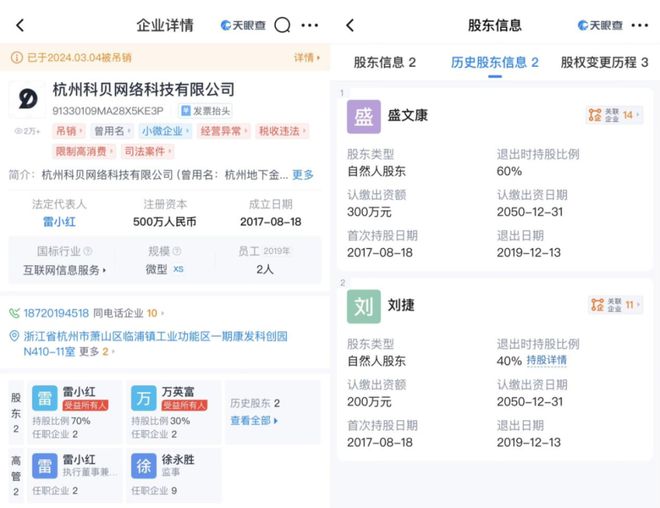Tap the 刘 avatar of 刘捷
Image resolution: width=660 pixels, height=508 pixels.
tap(364, 306)
